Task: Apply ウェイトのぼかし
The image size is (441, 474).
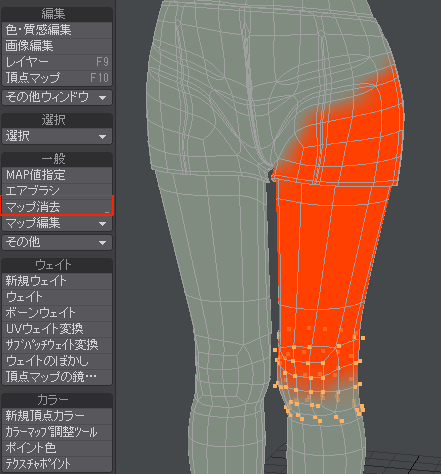Action: [57, 361]
